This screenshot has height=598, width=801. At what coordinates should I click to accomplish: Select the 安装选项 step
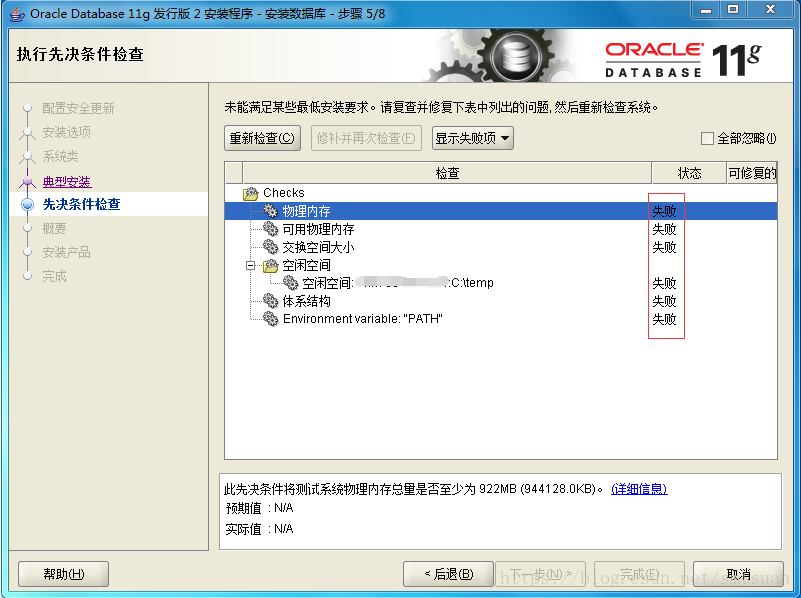(66, 132)
